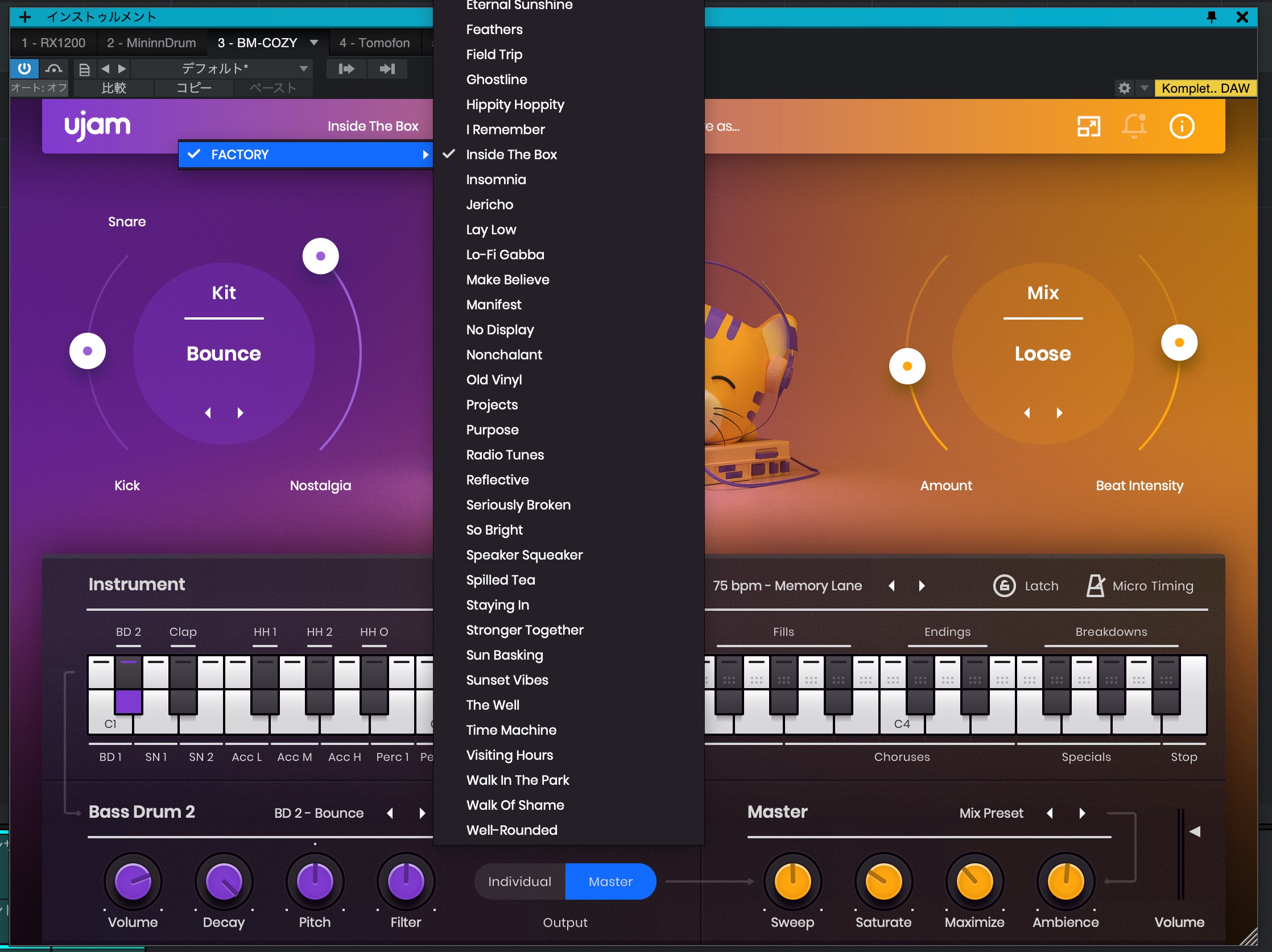This screenshot has height=952, width=1272.
Task: Select the Sunset Vibes preset
Action: click(x=507, y=680)
